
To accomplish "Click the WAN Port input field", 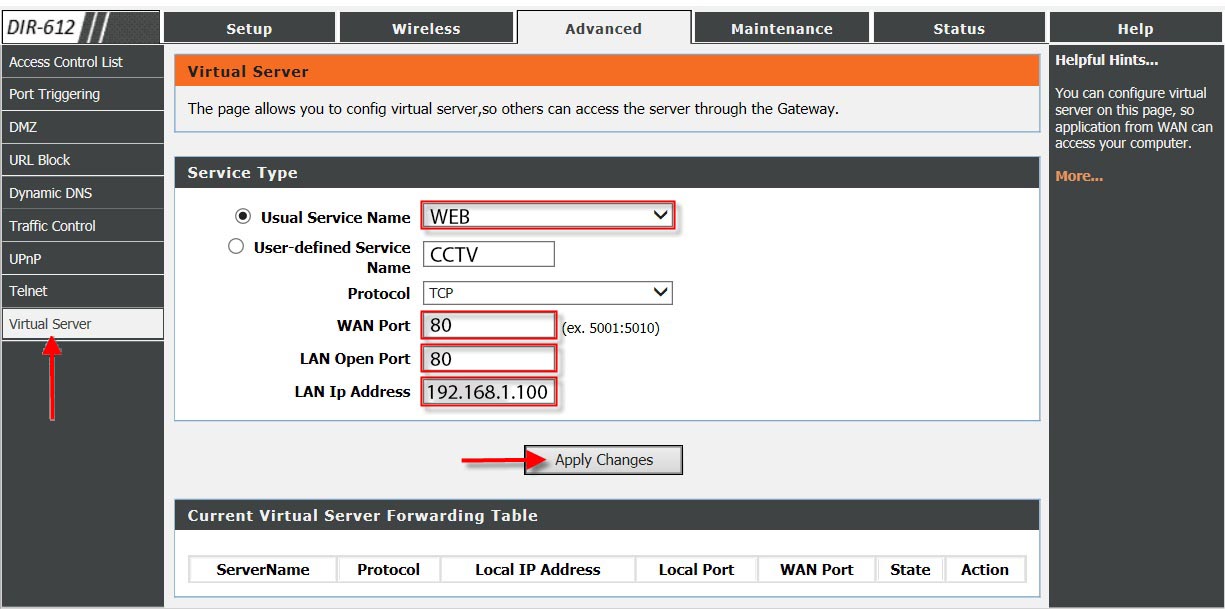I will (489, 326).
